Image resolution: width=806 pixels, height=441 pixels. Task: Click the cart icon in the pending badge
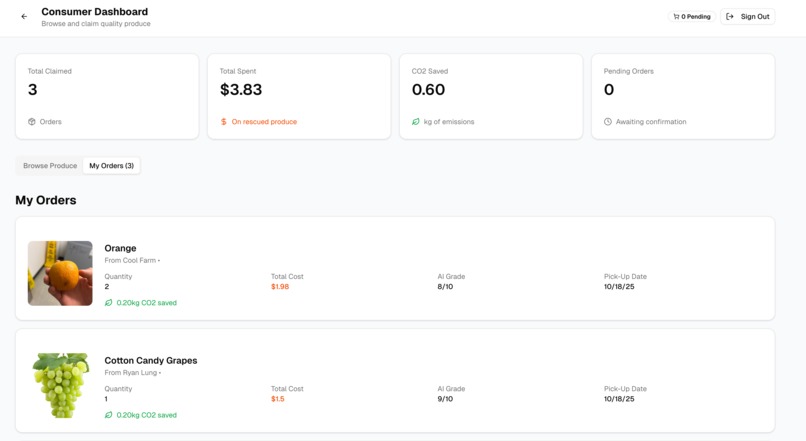point(676,16)
